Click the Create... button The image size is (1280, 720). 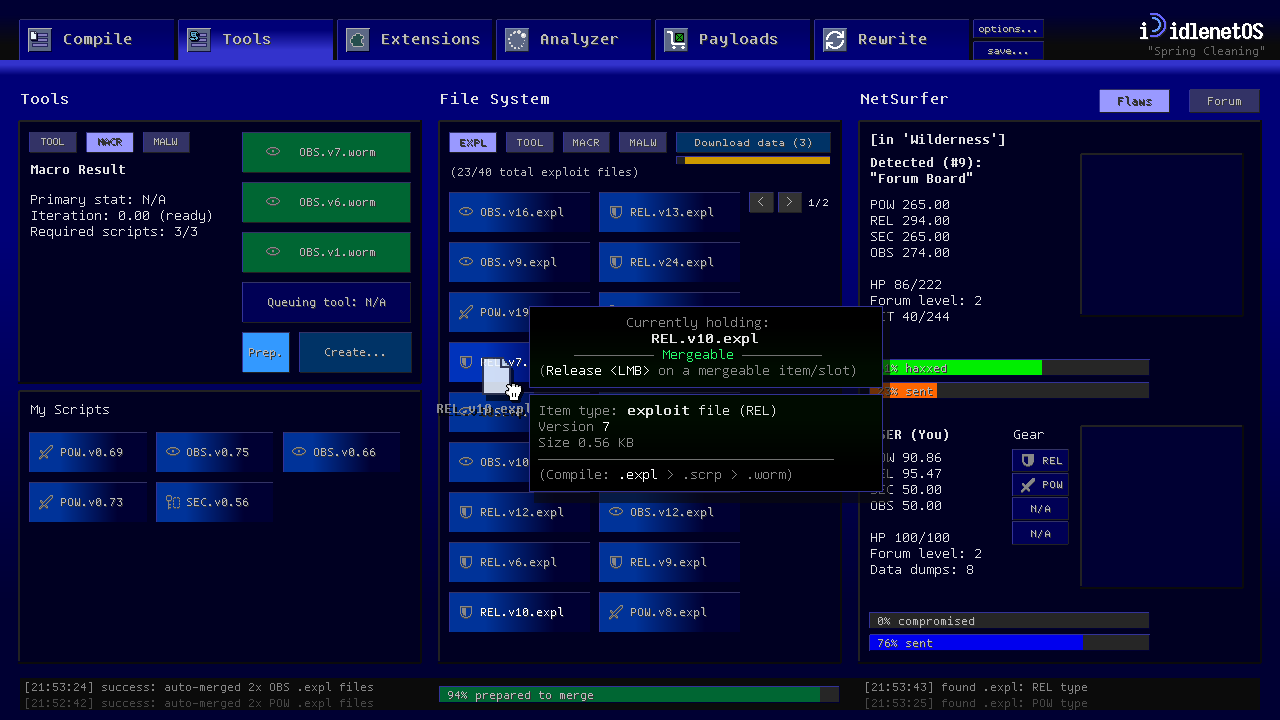pyautogui.click(x=354, y=352)
